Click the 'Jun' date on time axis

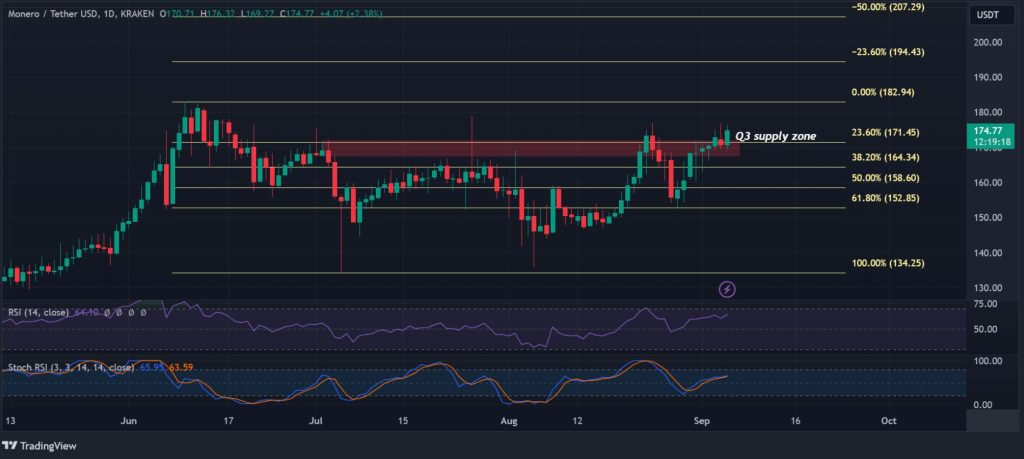pyautogui.click(x=129, y=421)
